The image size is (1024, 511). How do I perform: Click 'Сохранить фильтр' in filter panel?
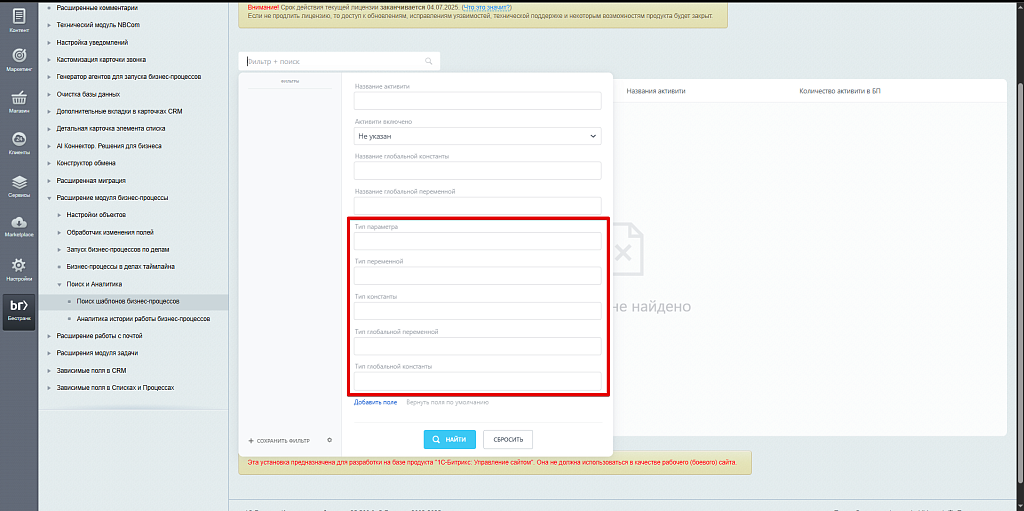point(283,440)
